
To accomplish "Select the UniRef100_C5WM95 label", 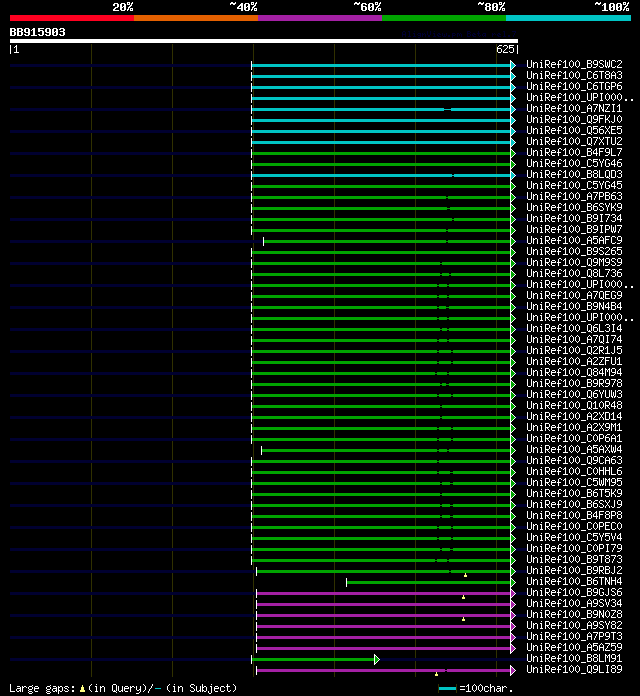I will 574,482.
